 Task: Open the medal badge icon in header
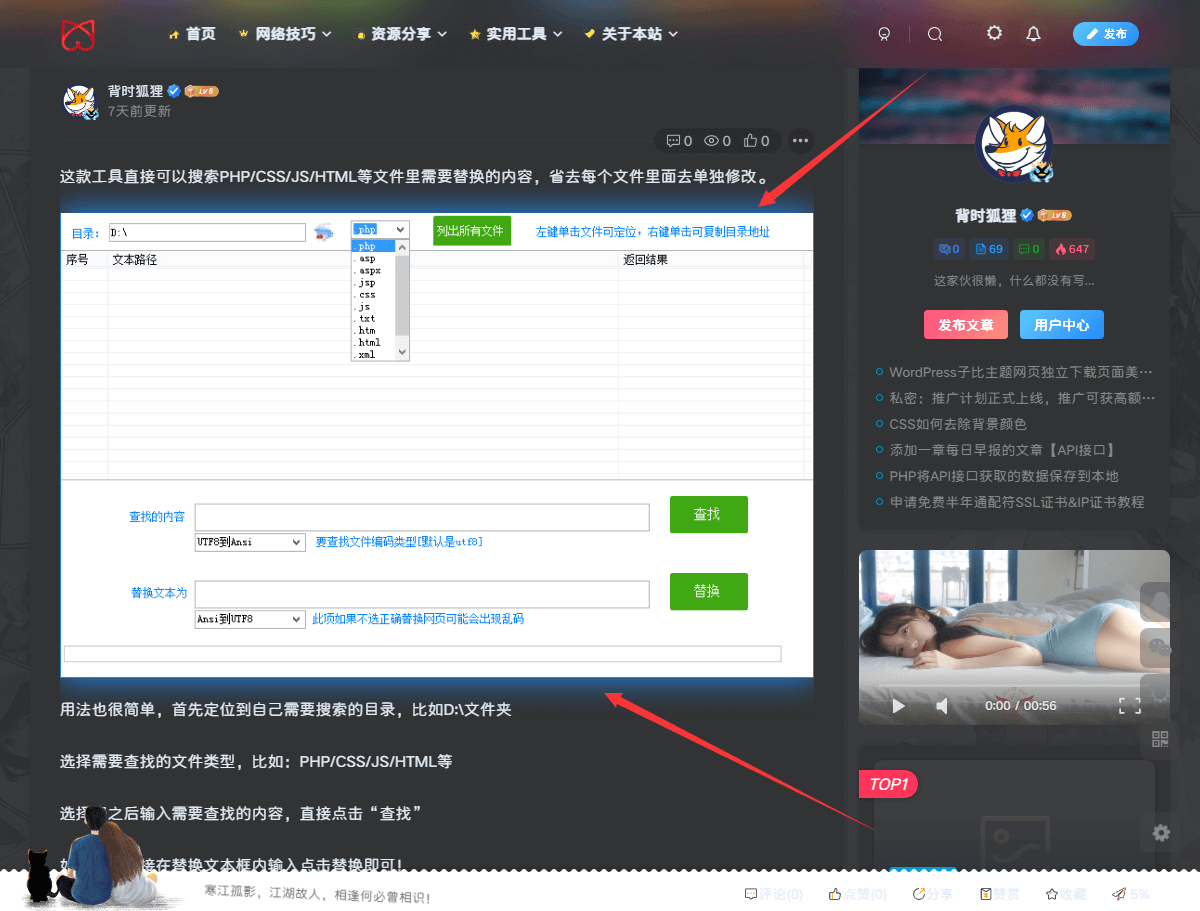(884, 34)
